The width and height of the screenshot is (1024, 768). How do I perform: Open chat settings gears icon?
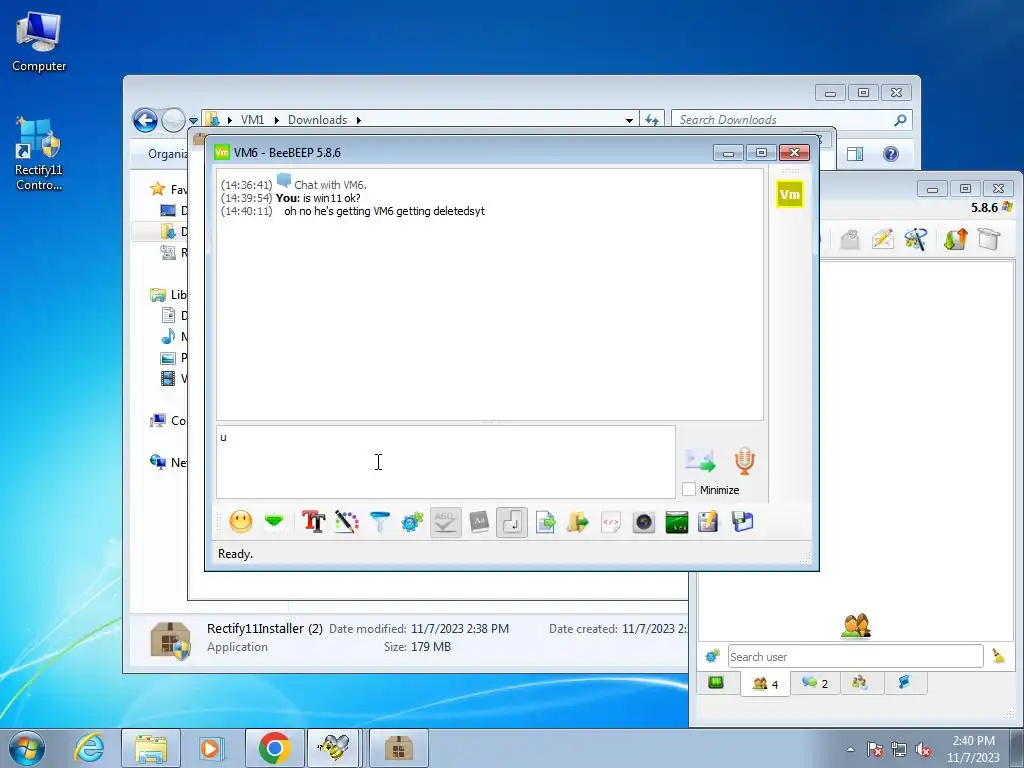412,522
